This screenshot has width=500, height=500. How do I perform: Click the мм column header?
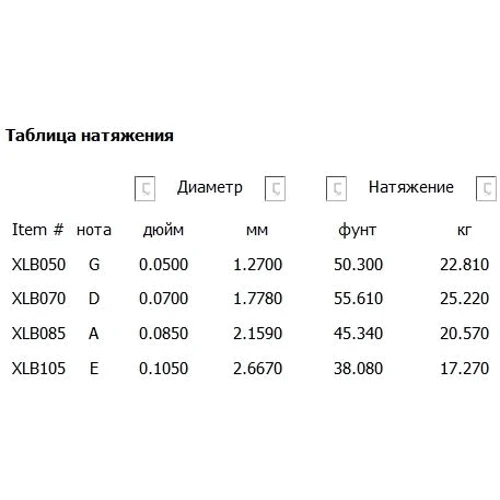coord(257,230)
